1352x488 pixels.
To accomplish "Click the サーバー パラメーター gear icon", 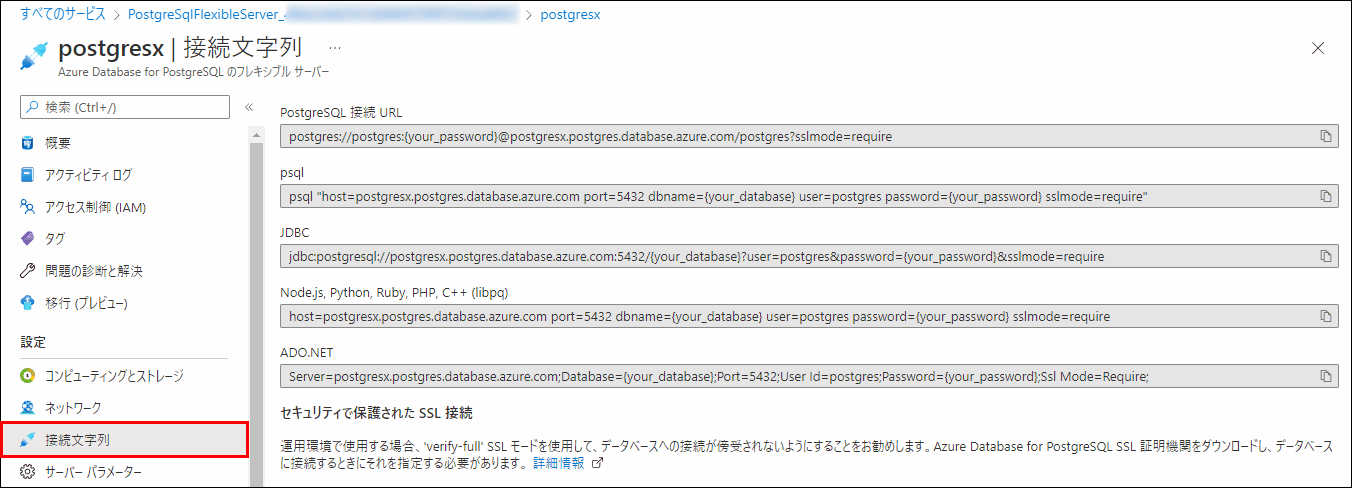I will (x=28, y=471).
